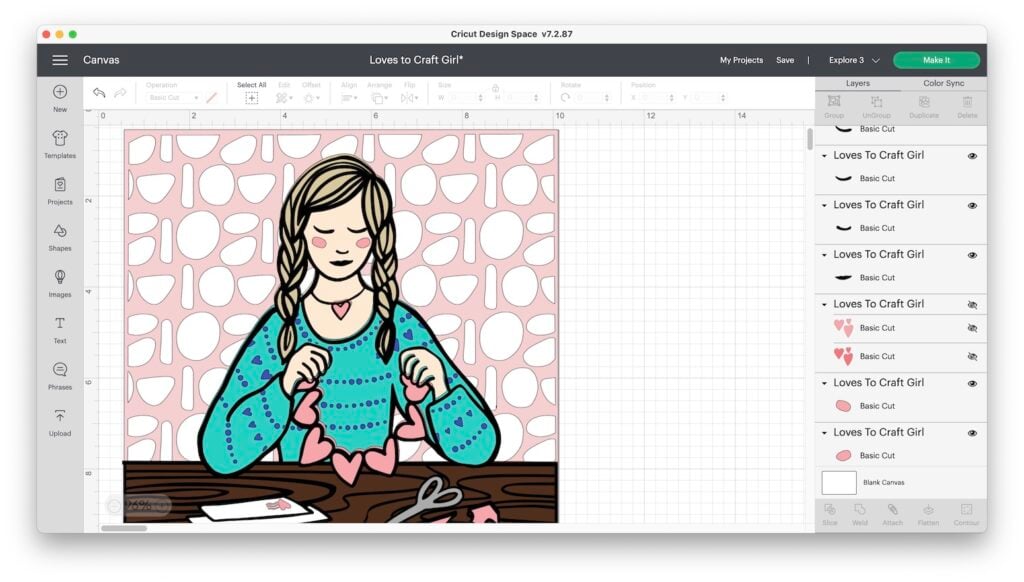The height and width of the screenshot is (582, 1024).
Task: Click the Position Y field
Action: pyautogui.click(x=707, y=98)
